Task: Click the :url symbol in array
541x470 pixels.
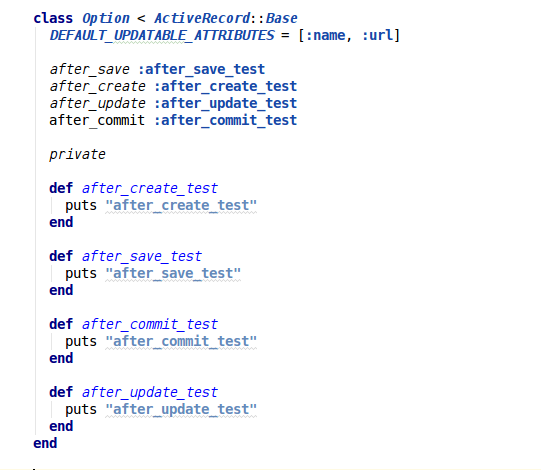Action: coord(377,35)
